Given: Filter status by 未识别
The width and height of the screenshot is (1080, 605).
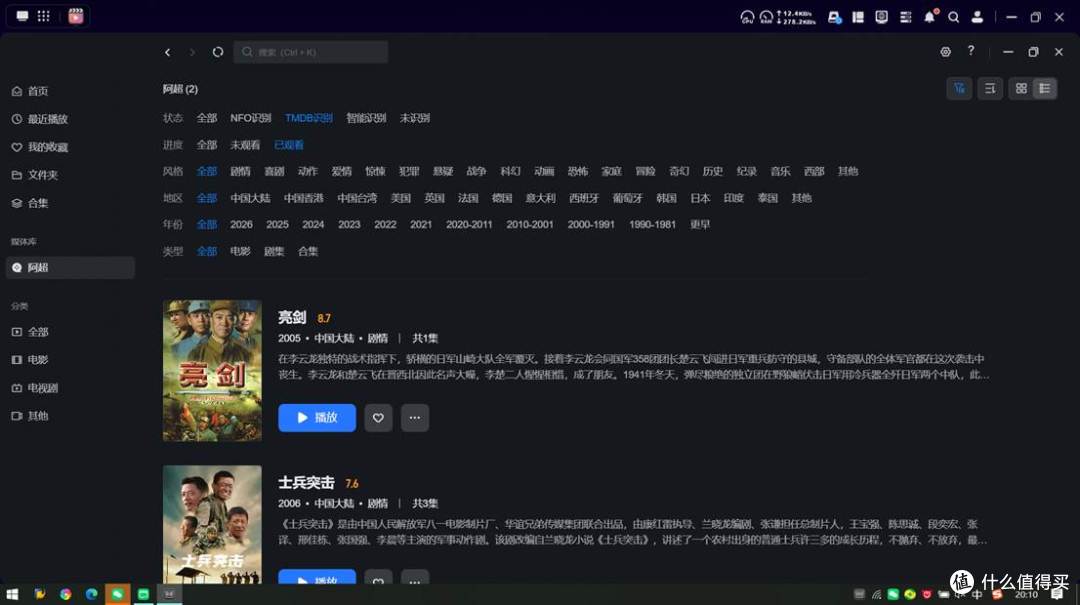Looking at the screenshot, I should tap(415, 118).
